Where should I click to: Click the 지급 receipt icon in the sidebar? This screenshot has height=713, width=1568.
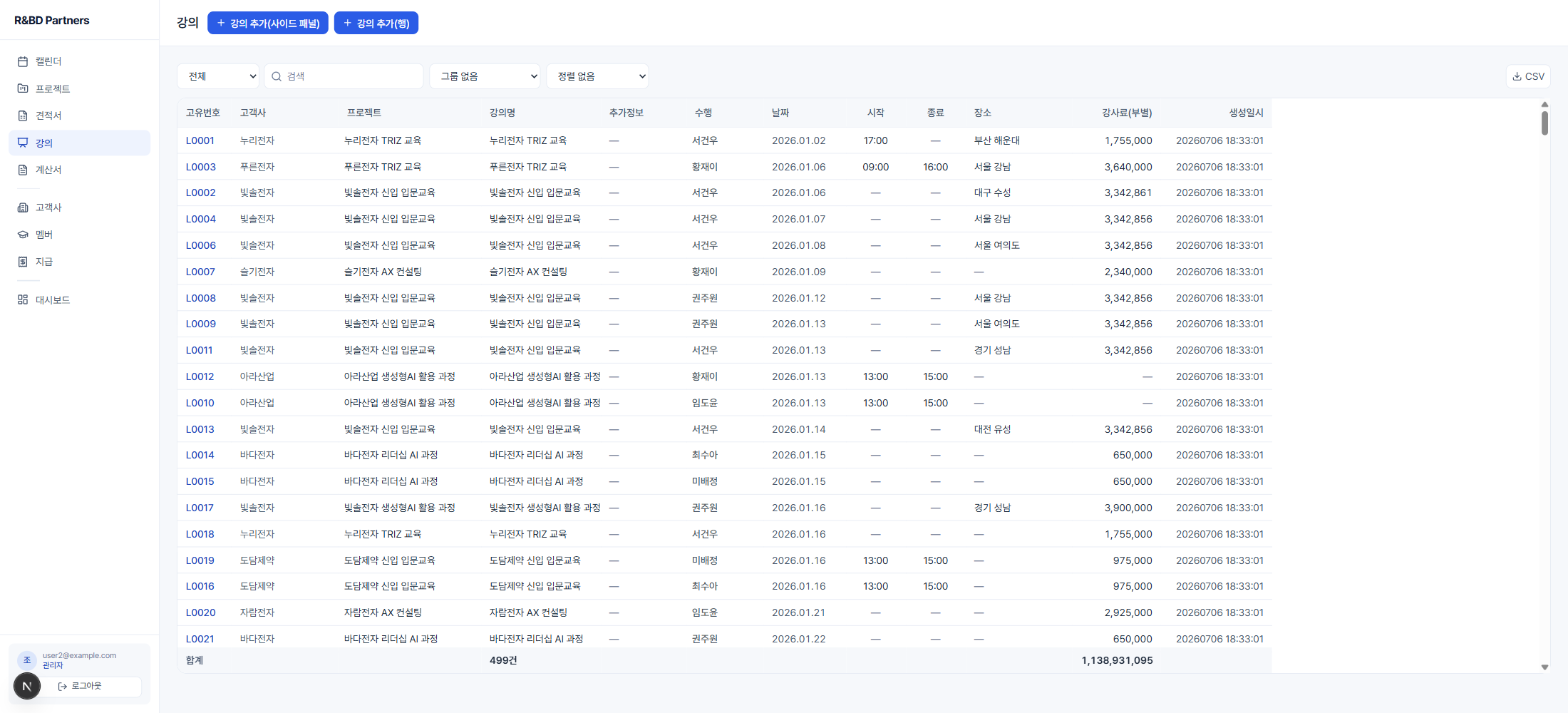point(23,262)
